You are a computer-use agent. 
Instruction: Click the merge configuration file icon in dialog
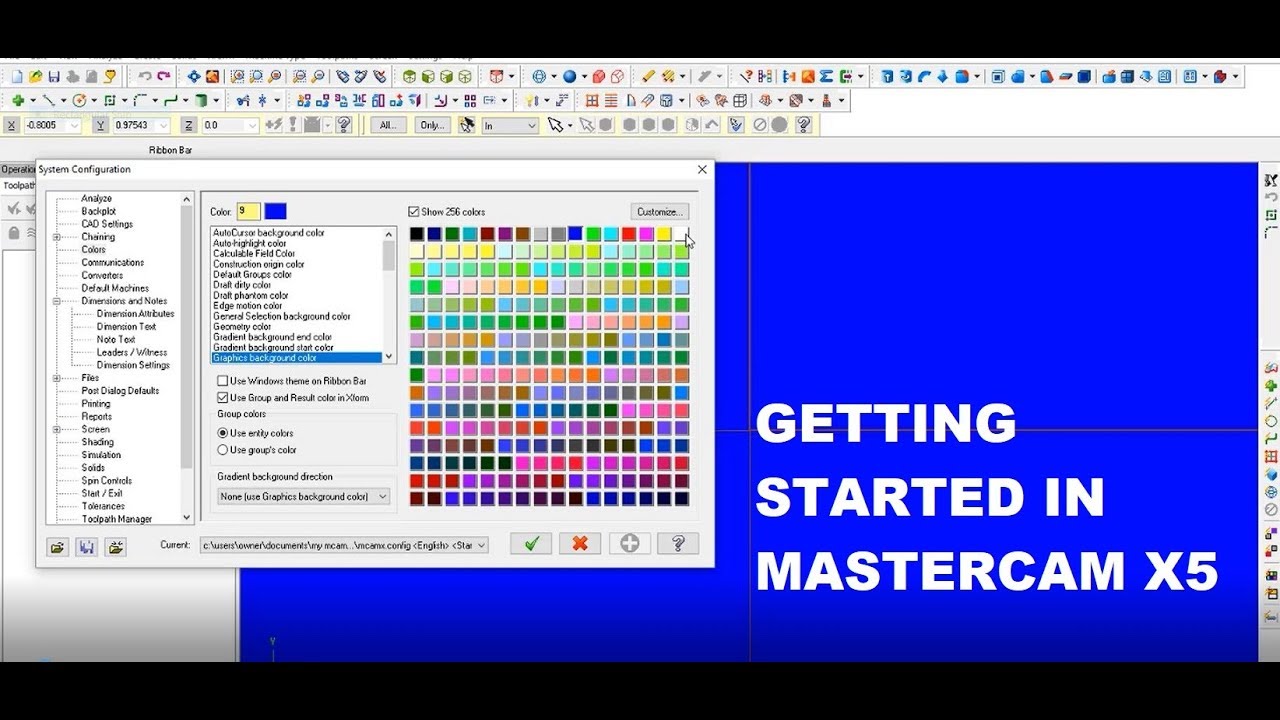tap(116, 547)
